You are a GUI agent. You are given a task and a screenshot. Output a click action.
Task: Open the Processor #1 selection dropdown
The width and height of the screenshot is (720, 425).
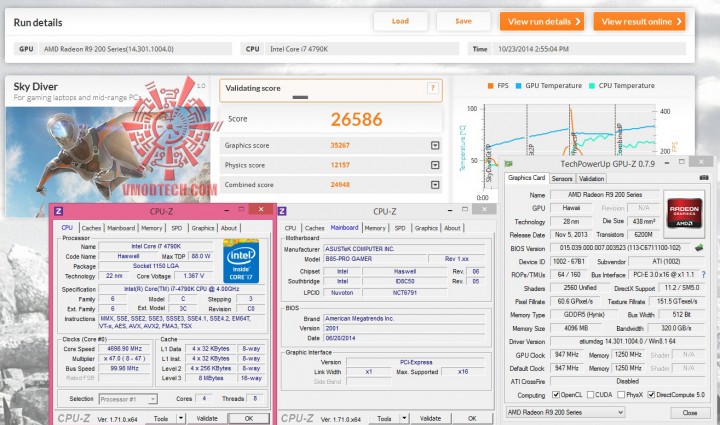(152, 399)
